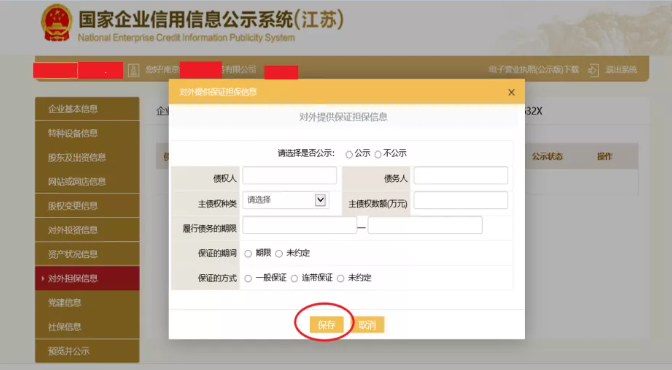Click the 债务人 input field
This screenshot has width=672, height=370.
tap(461, 175)
